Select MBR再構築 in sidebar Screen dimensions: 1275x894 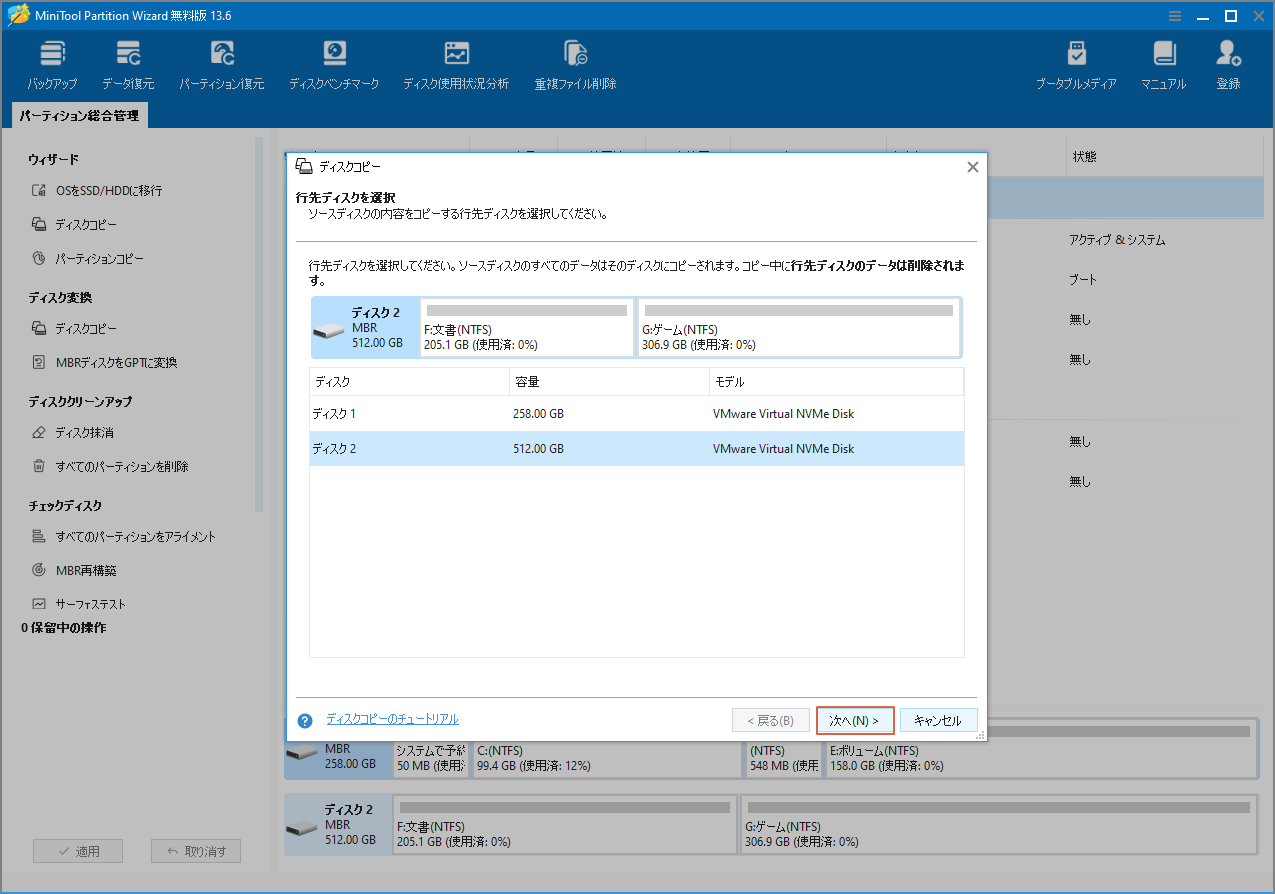click(x=74, y=570)
